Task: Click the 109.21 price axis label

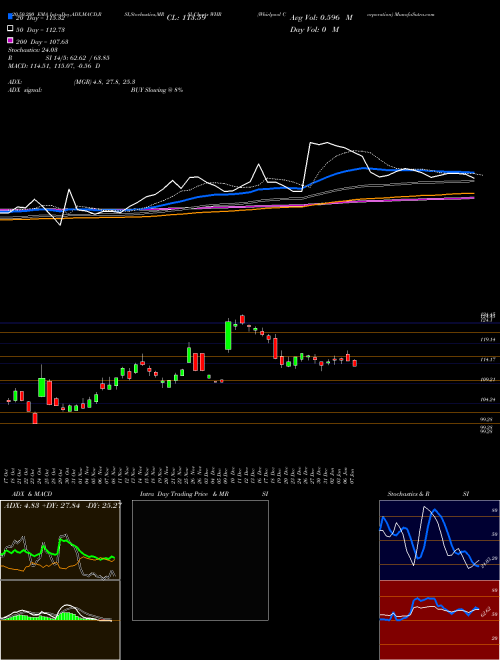Action: coord(487,379)
